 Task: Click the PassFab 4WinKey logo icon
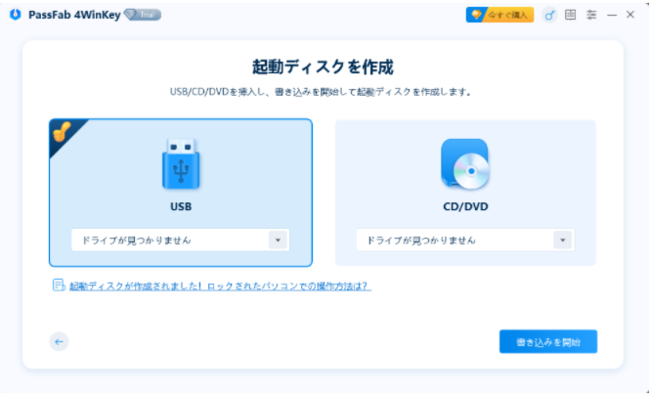(15, 15)
